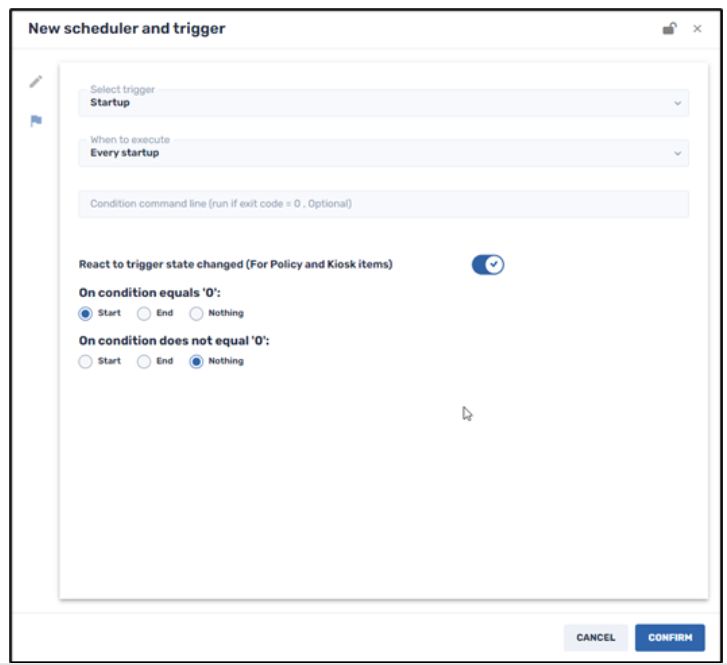Screen dimensions: 727x665
Task: Select End under On condition equals '0'
Action: click(144, 313)
